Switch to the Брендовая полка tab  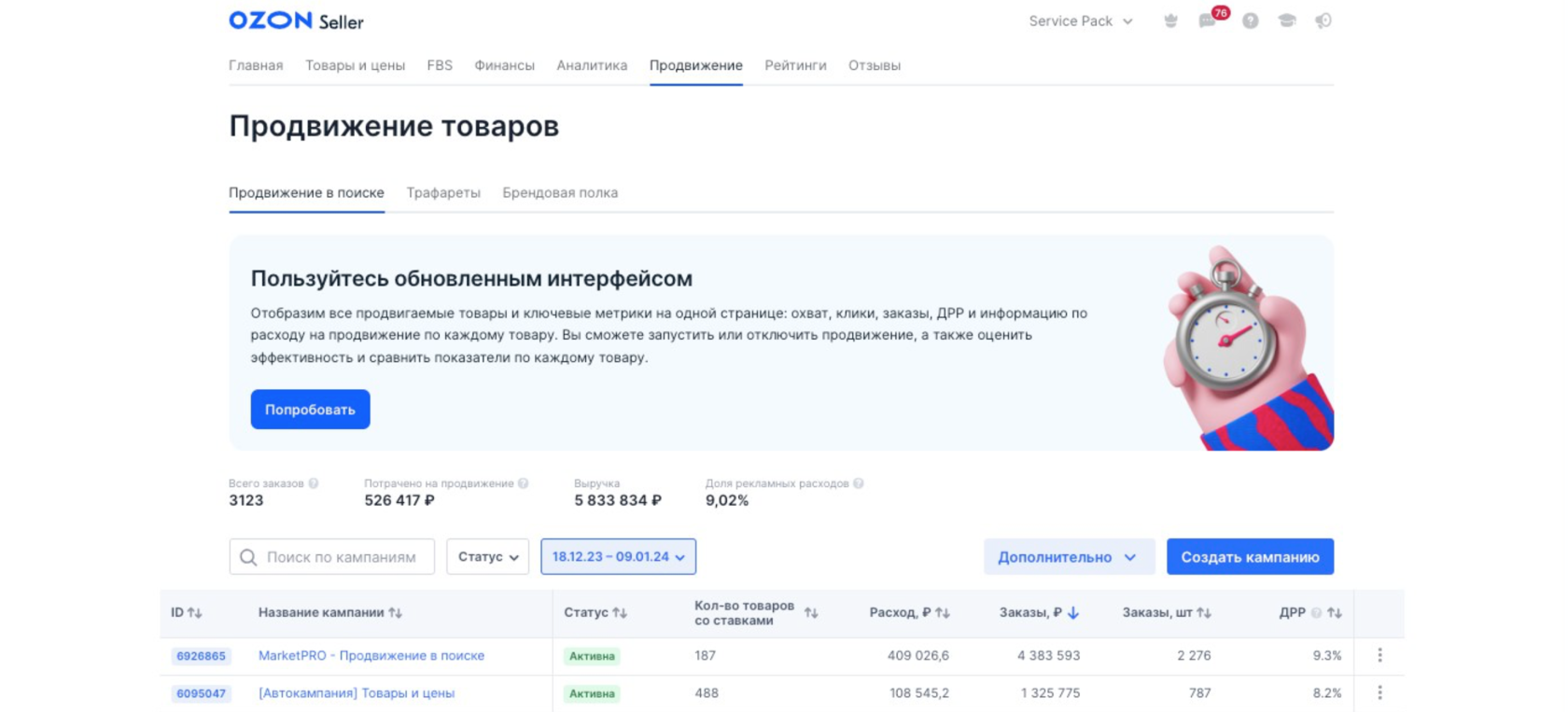pos(560,192)
